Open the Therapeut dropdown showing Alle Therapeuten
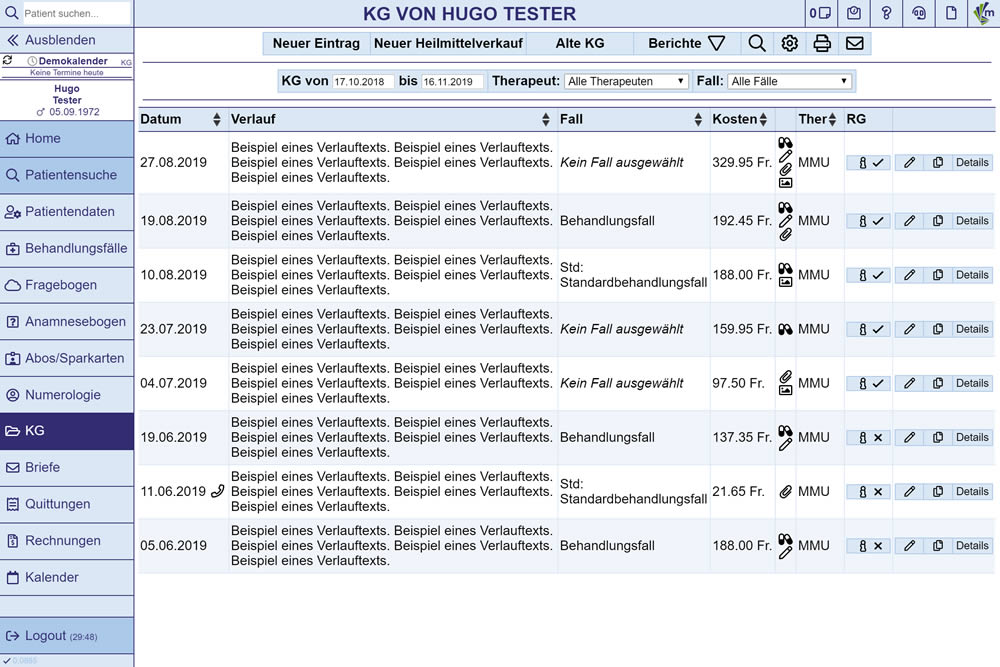 [x=626, y=81]
